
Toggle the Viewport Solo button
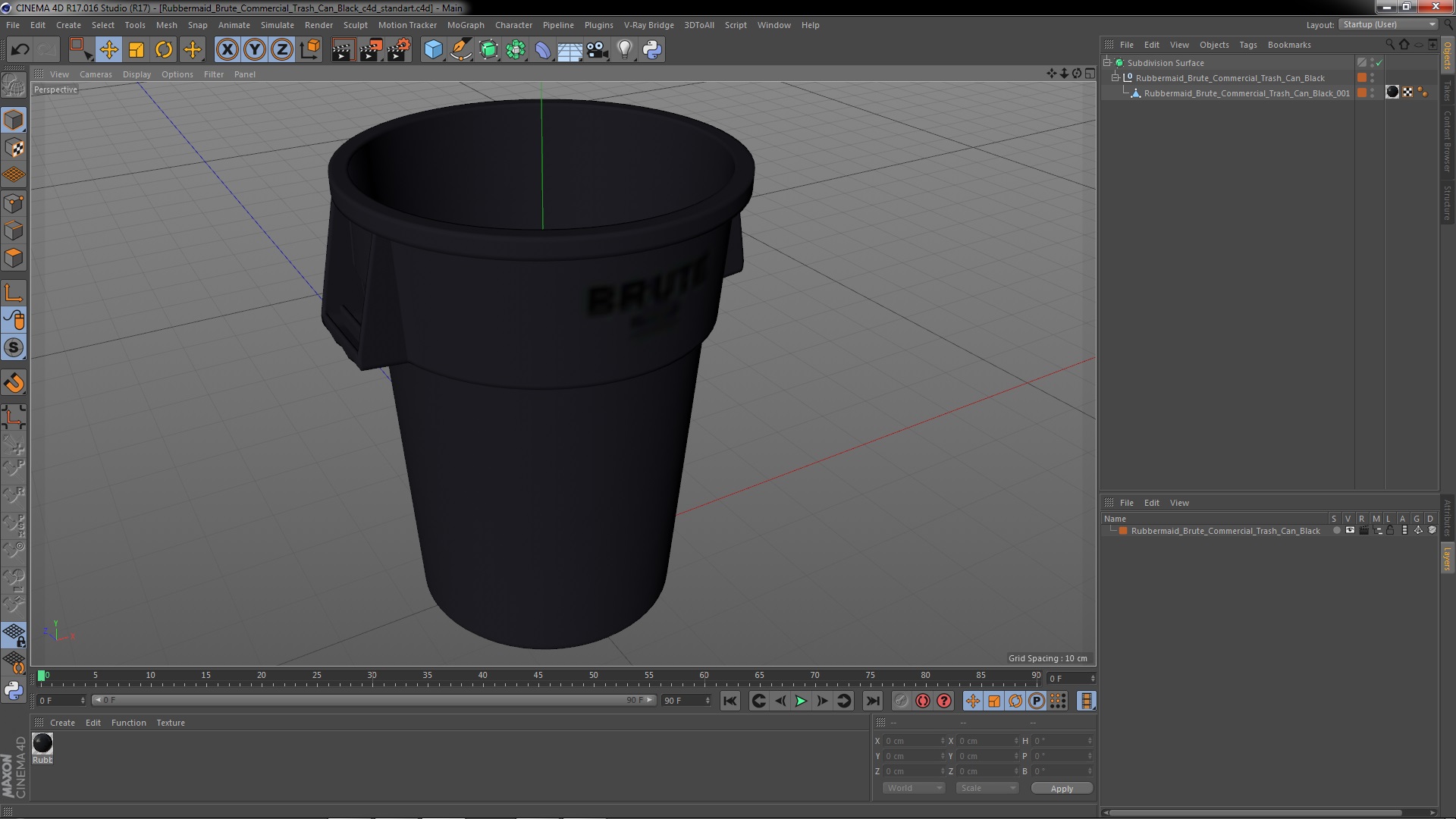click(x=14, y=348)
